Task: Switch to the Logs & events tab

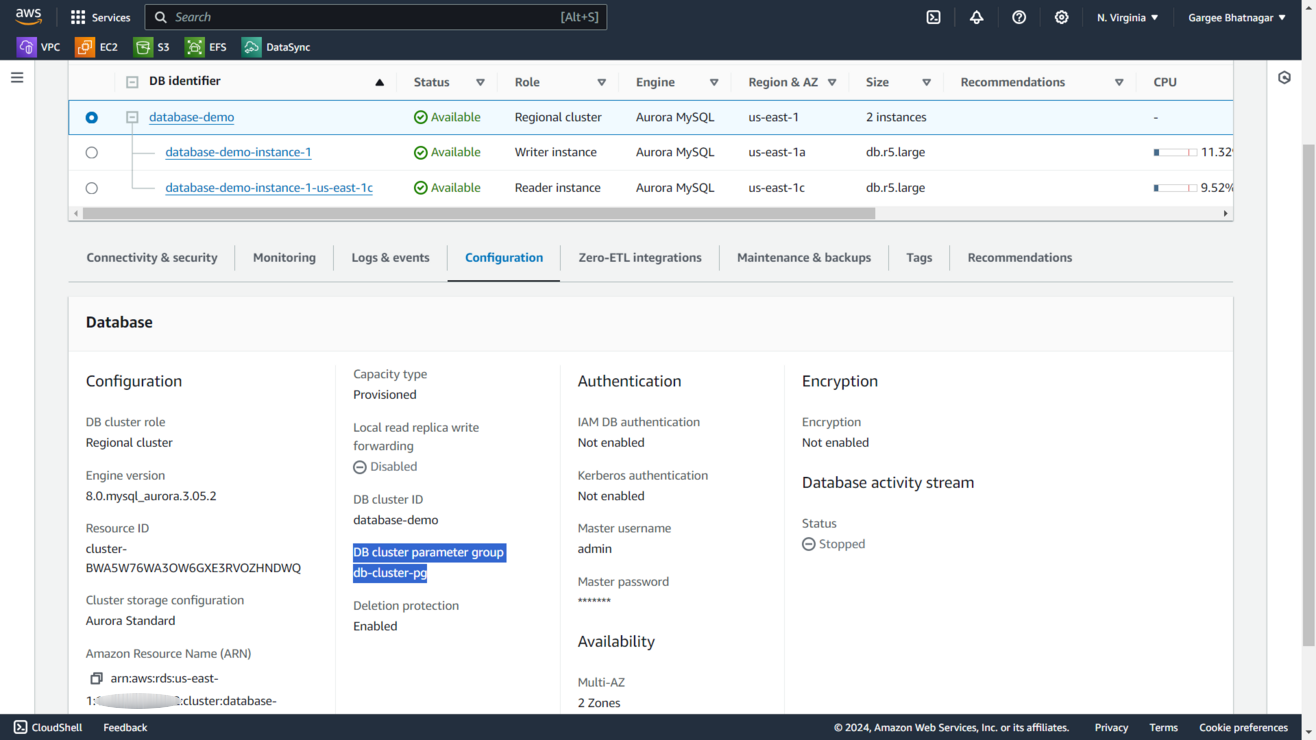Action: pos(390,258)
